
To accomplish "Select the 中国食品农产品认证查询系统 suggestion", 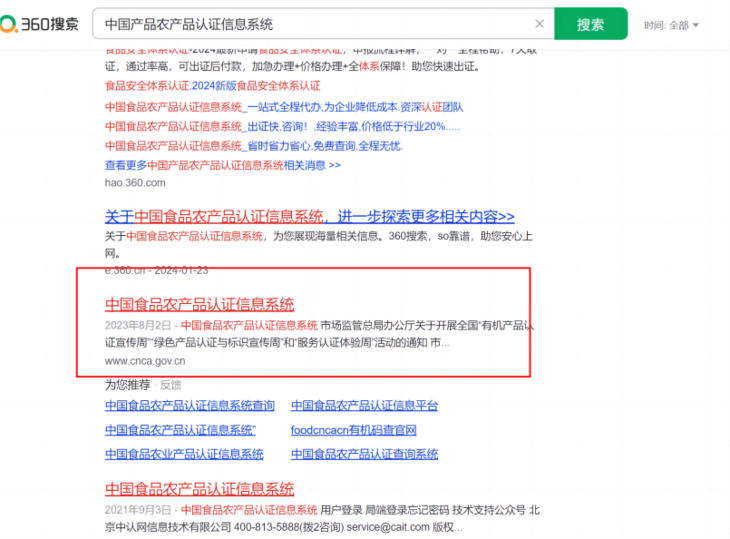I will (x=364, y=454).
